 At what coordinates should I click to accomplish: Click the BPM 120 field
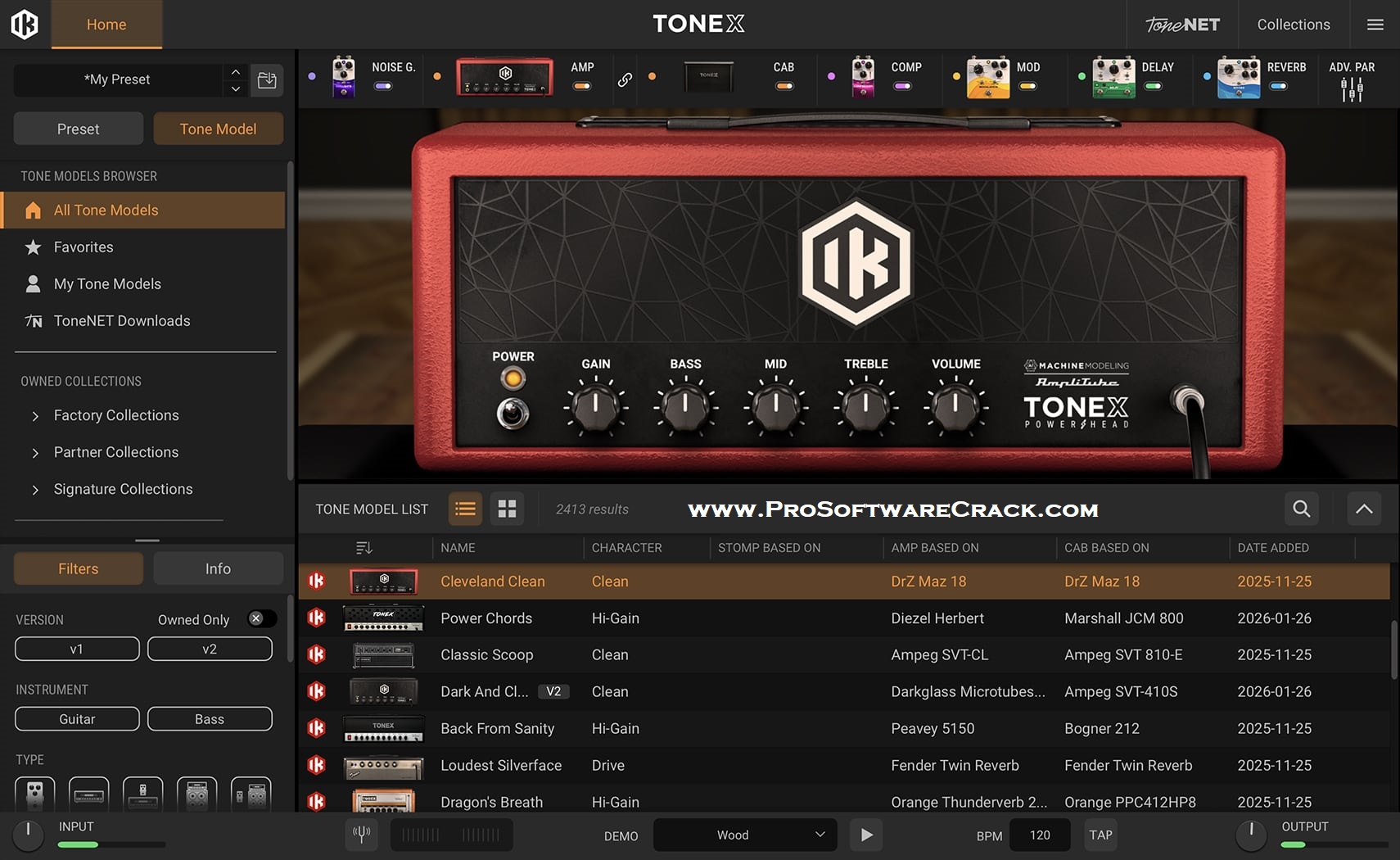tap(1040, 835)
